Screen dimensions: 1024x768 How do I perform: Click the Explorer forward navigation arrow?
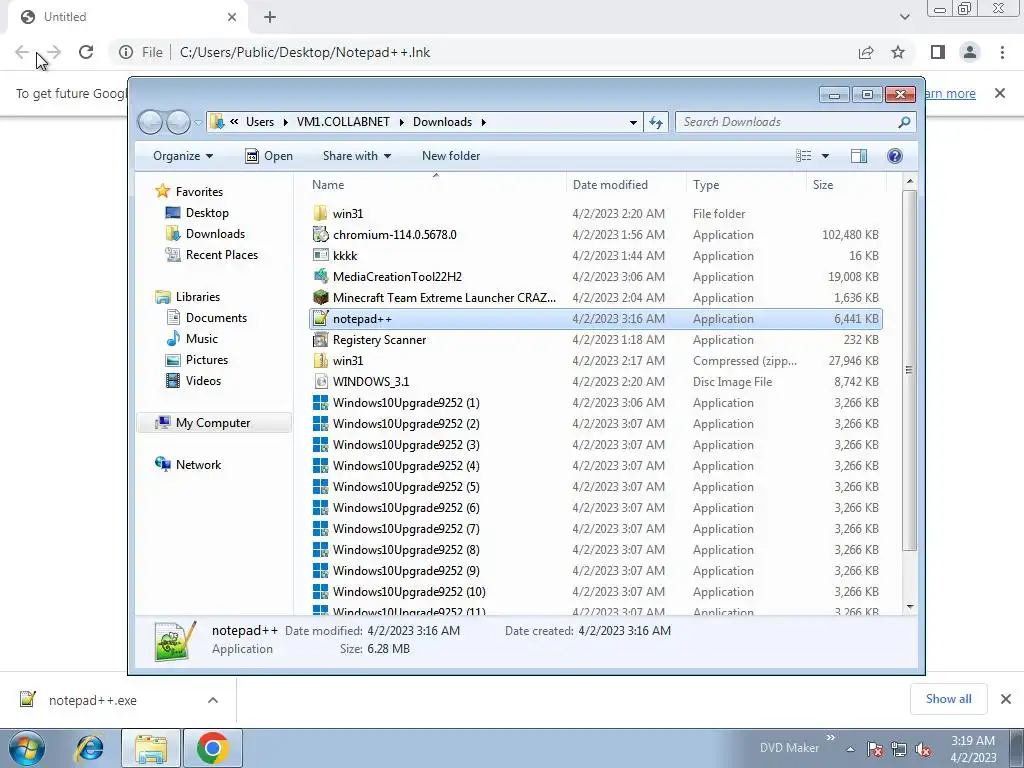[178, 122]
